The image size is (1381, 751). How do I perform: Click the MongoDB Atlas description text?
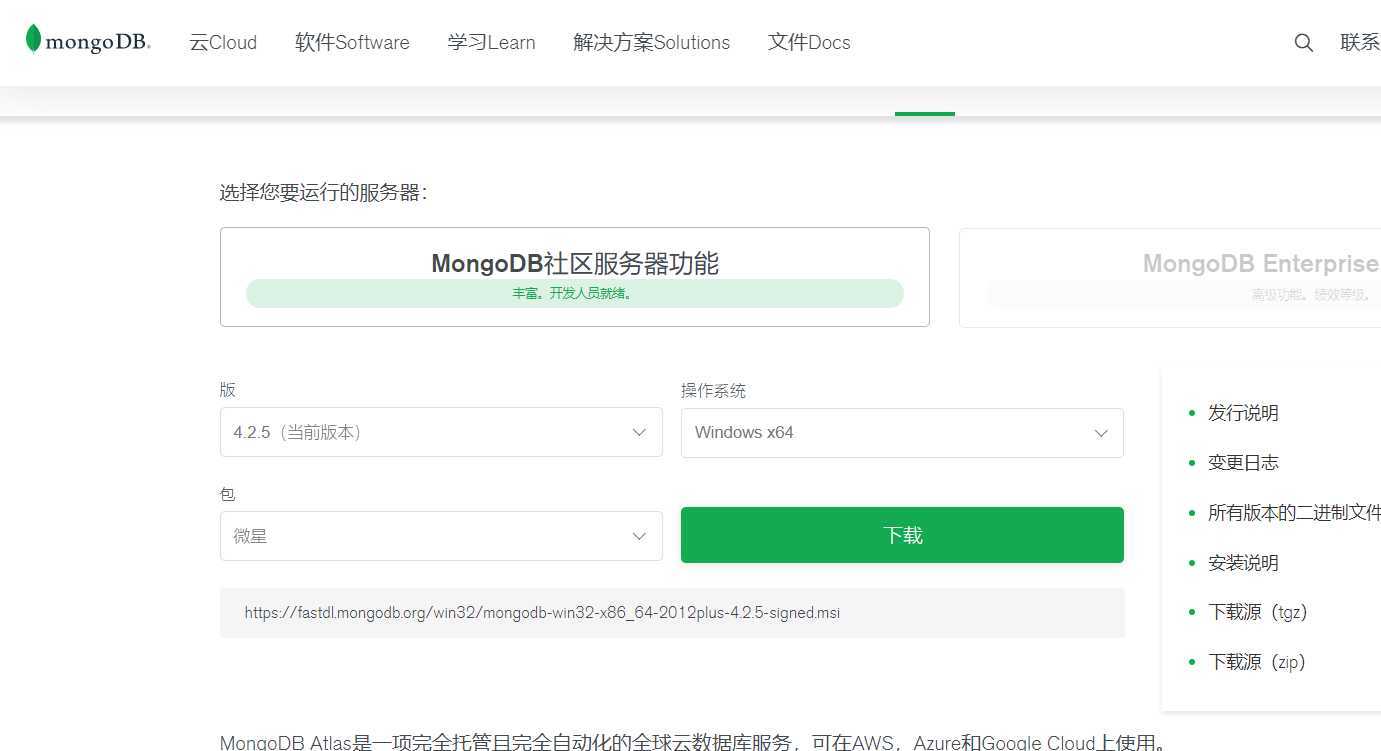click(693, 741)
